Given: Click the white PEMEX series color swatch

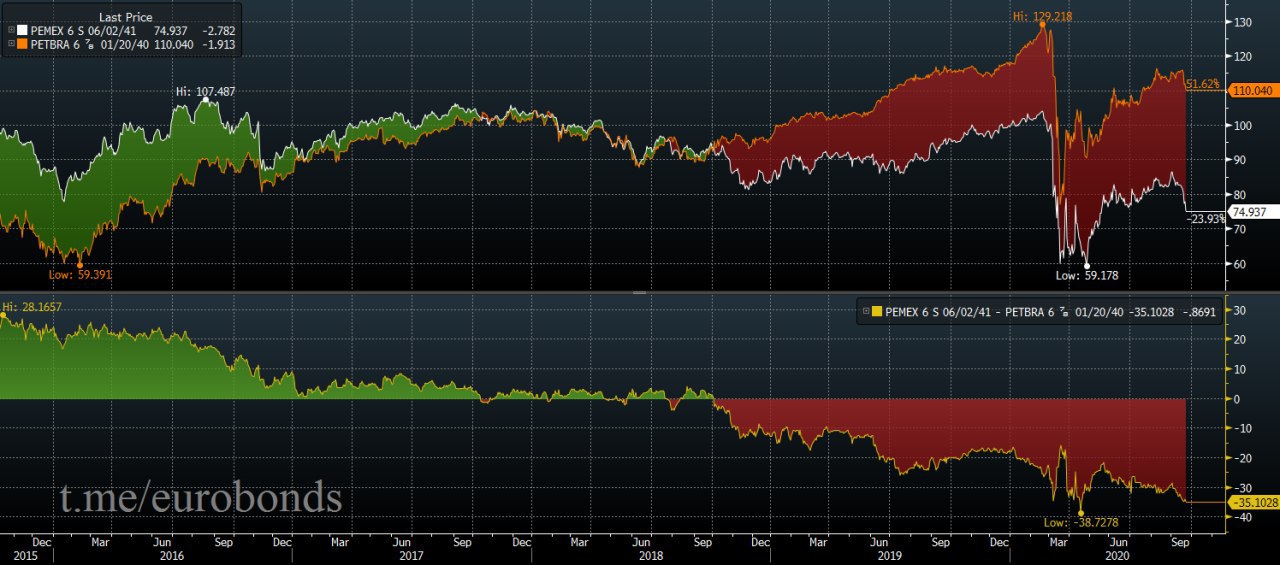Looking at the screenshot, I should [x=23, y=32].
